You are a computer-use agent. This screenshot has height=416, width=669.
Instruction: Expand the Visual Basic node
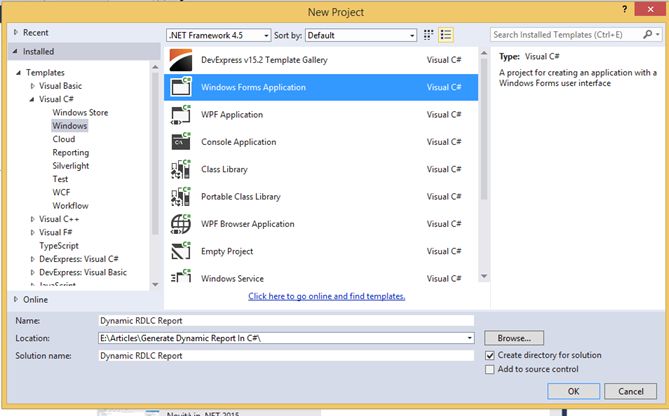[x=32, y=86]
